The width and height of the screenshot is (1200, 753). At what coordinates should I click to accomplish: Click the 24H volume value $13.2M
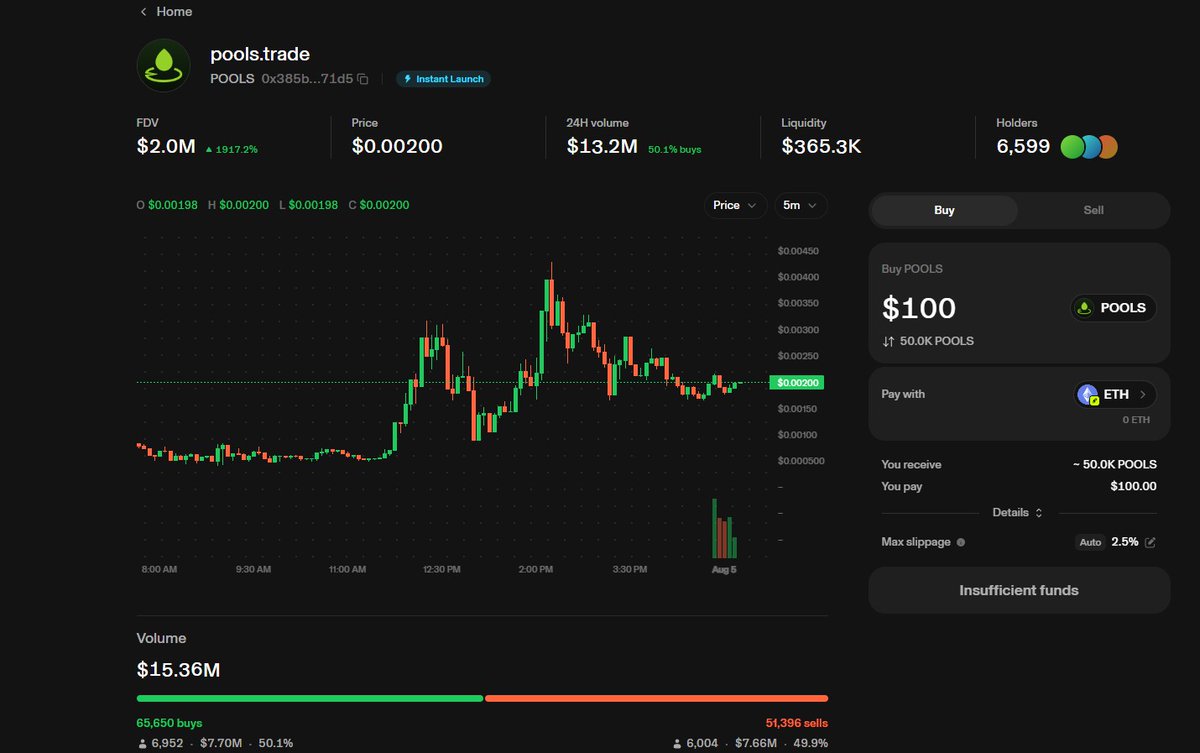pyautogui.click(x=602, y=147)
